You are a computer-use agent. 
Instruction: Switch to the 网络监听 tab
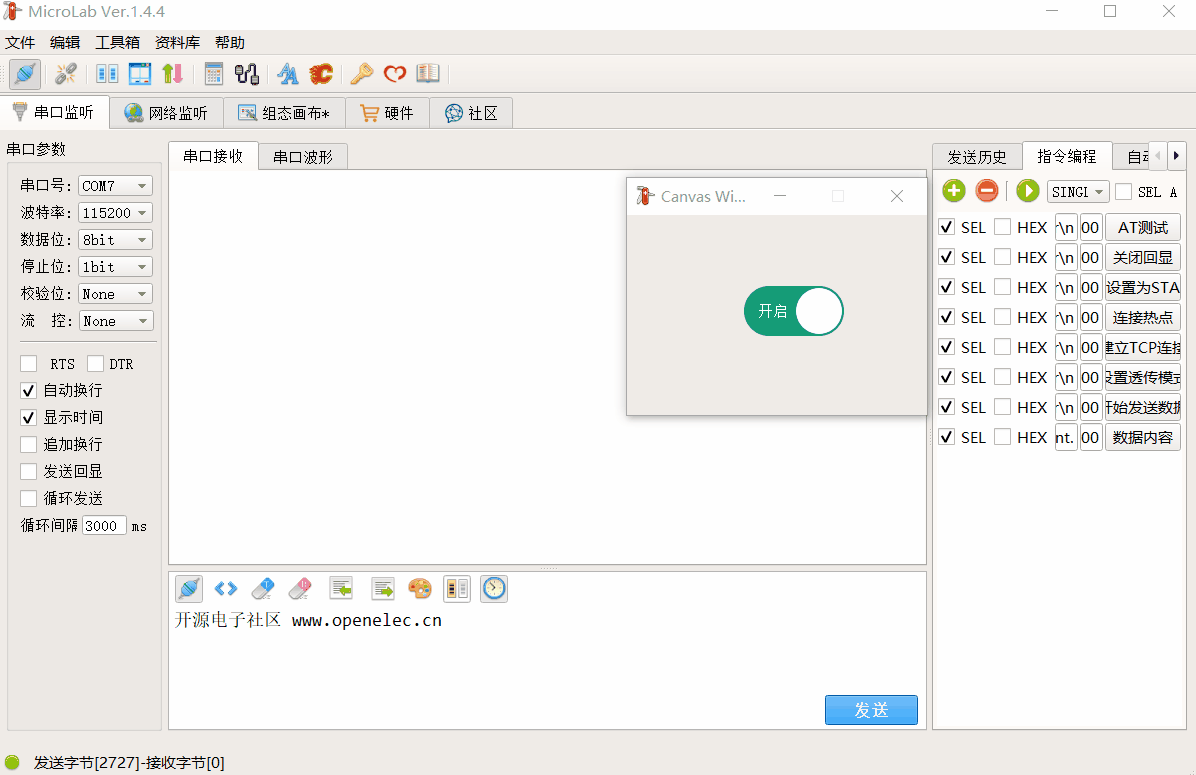point(166,113)
